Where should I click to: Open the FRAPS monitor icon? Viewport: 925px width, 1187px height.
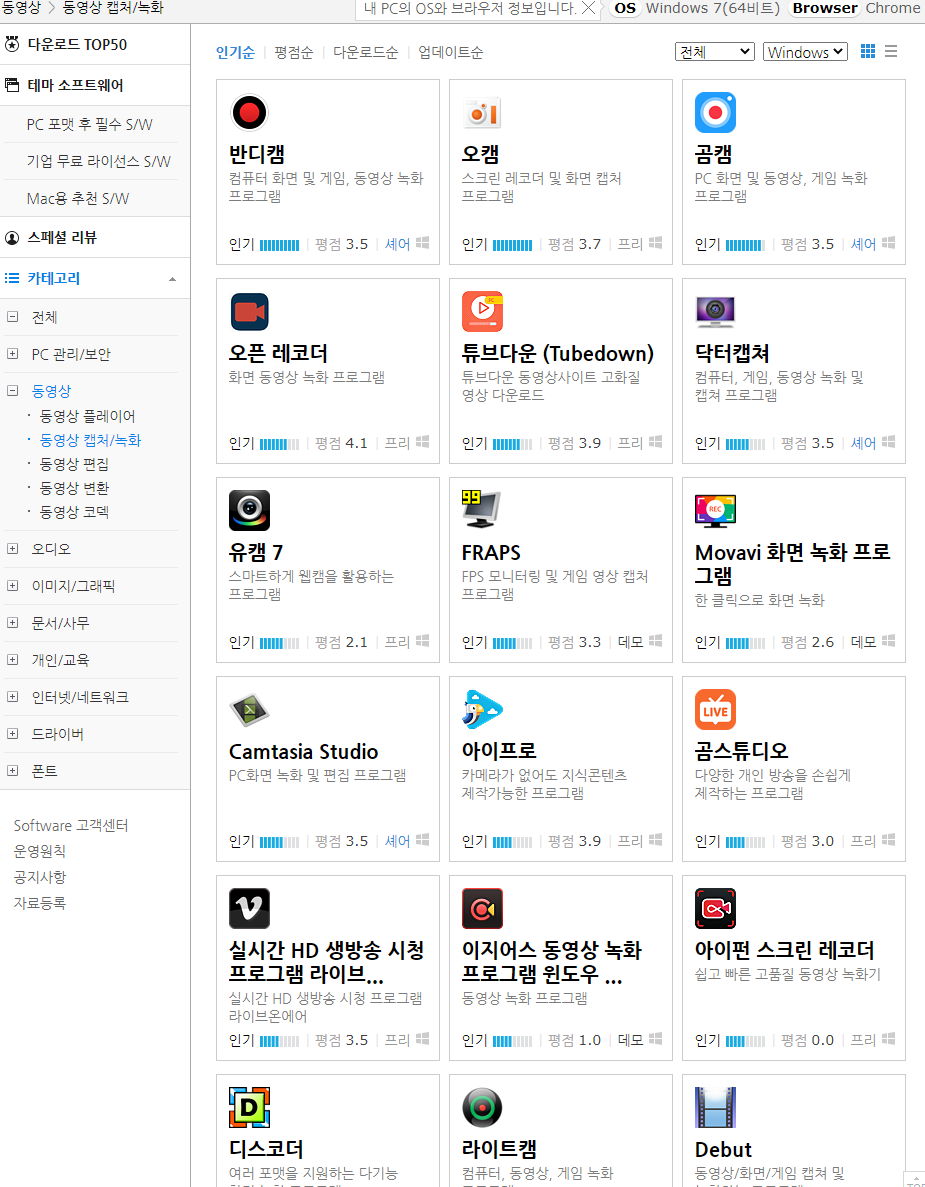click(482, 510)
